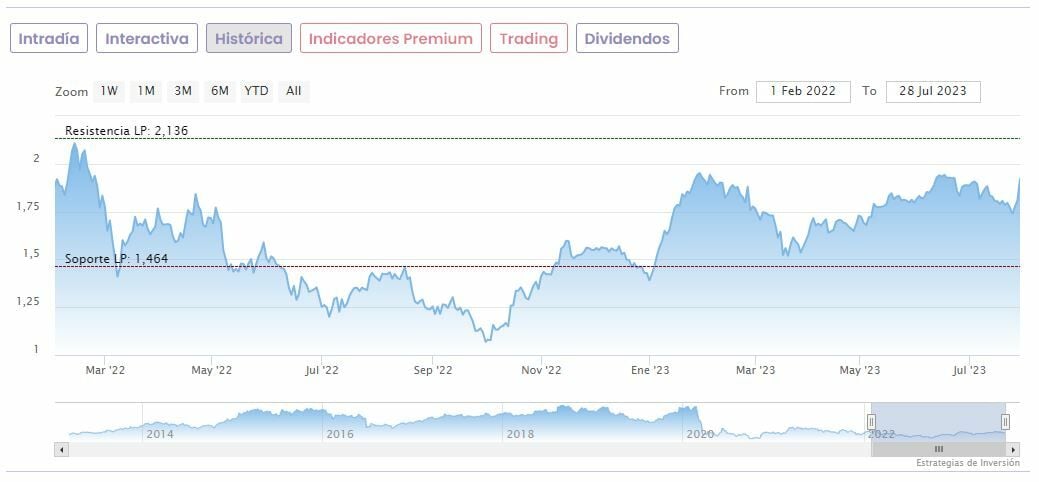Grab the right range selector handle

tap(1005, 422)
